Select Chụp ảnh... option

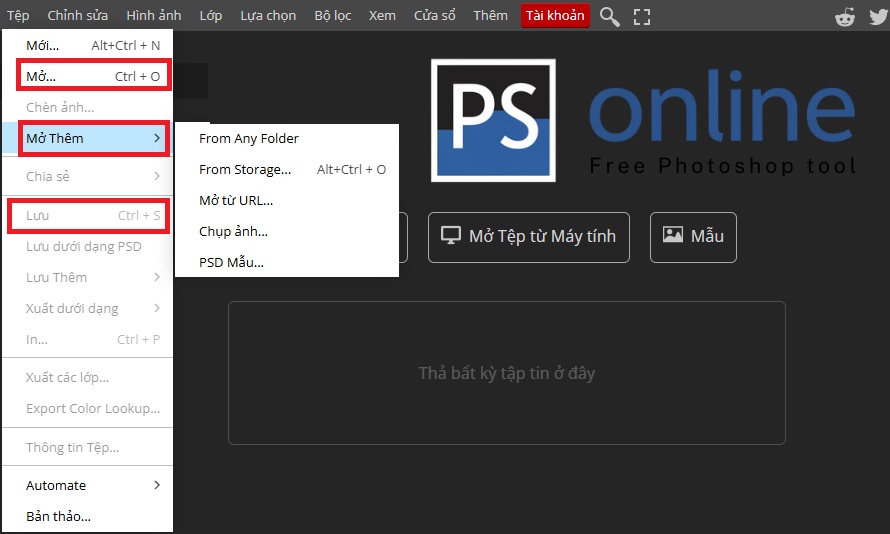point(287,231)
